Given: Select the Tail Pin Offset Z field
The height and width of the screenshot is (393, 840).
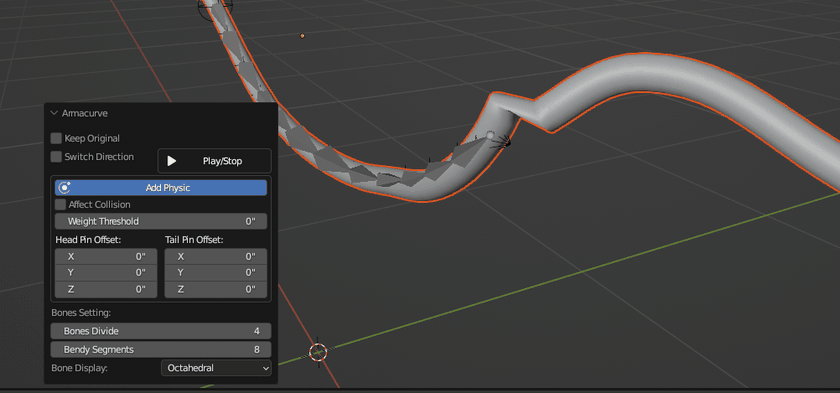Looking at the screenshot, I should (216, 290).
